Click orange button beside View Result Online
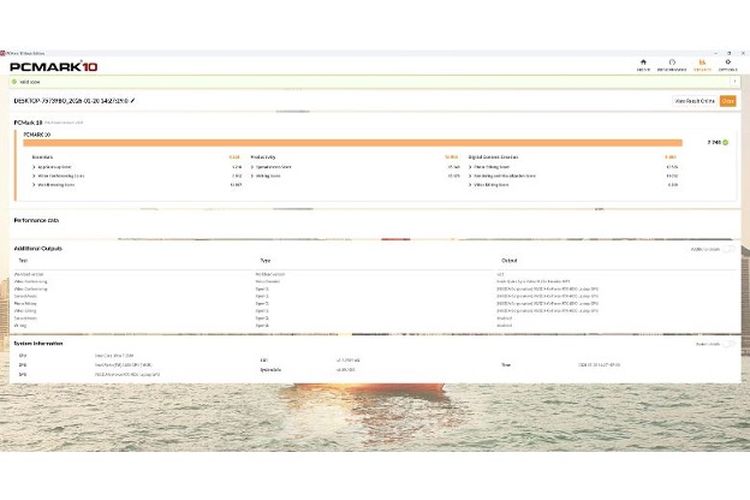The height and width of the screenshot is (500, 750). [728, 101]
